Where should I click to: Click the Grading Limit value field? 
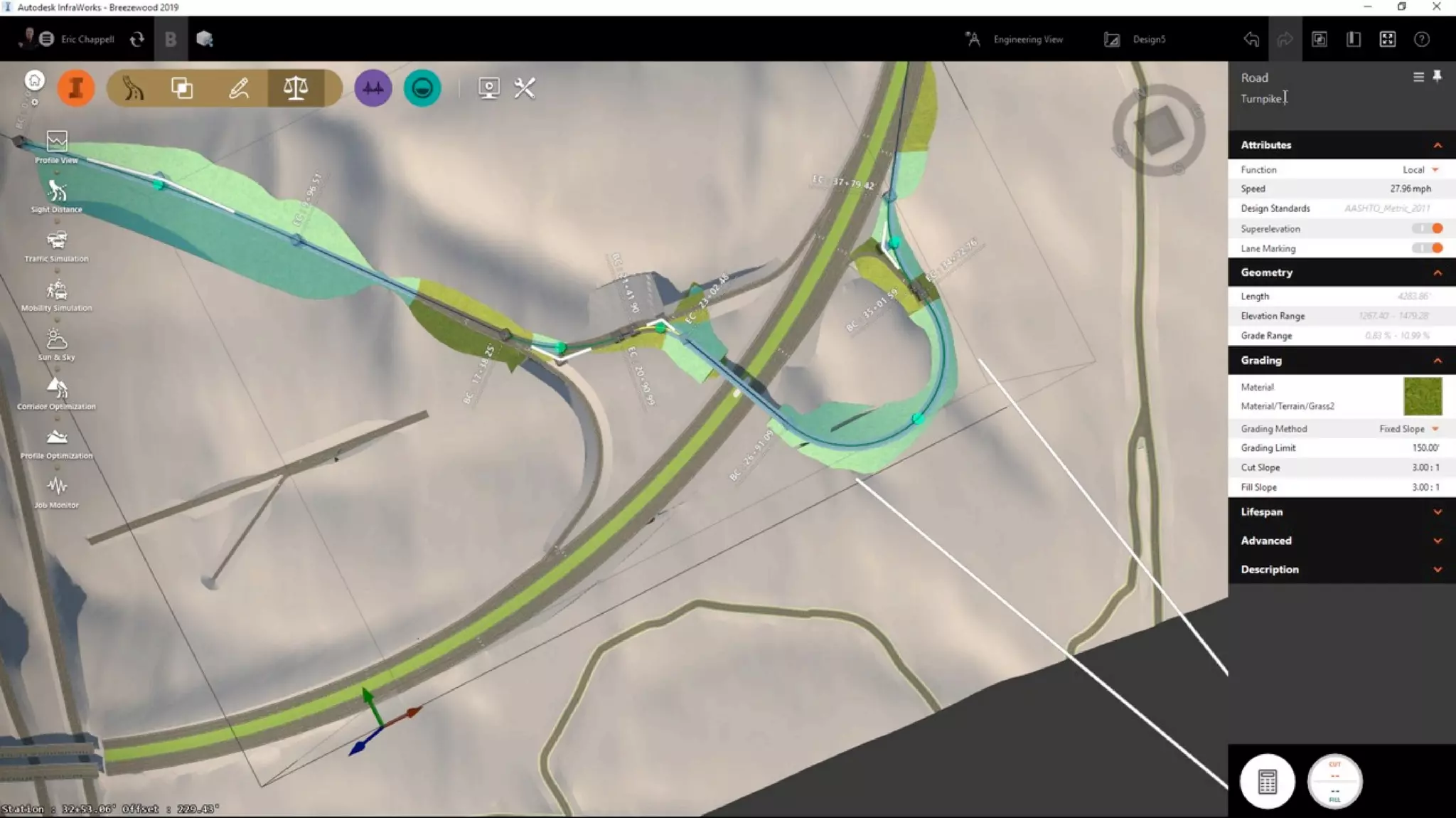click(x=1424, y=448)
